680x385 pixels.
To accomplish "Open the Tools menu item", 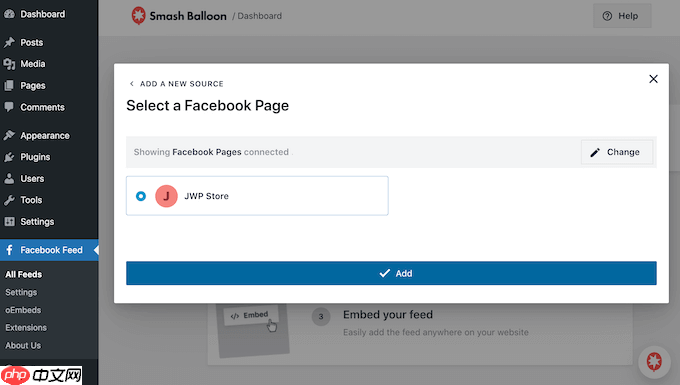I will pyautogui.click(x=31, y=200).
